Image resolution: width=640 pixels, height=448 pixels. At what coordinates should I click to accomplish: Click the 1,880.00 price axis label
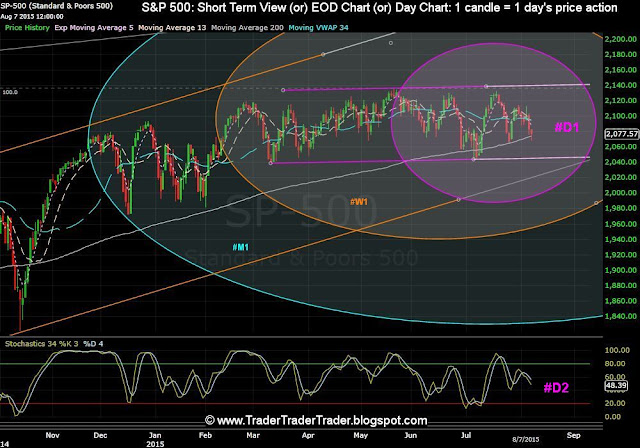click(621, 285)
